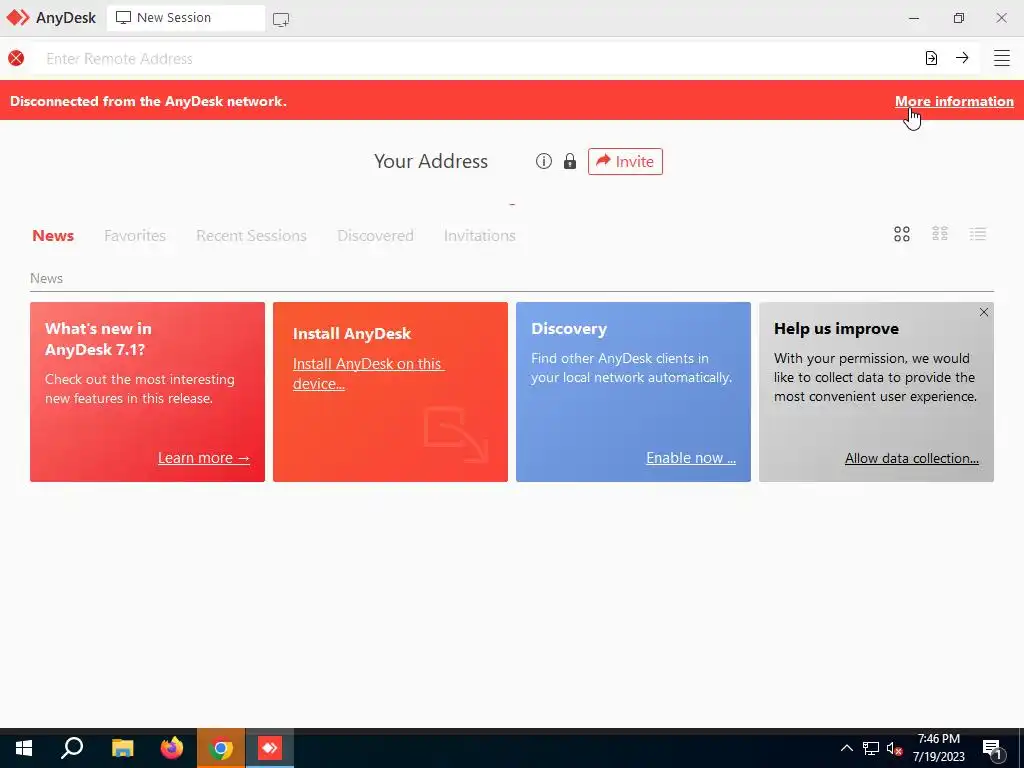Minimize the AnyDesk window
This screenshot has height=768, width=1024.
914,18
